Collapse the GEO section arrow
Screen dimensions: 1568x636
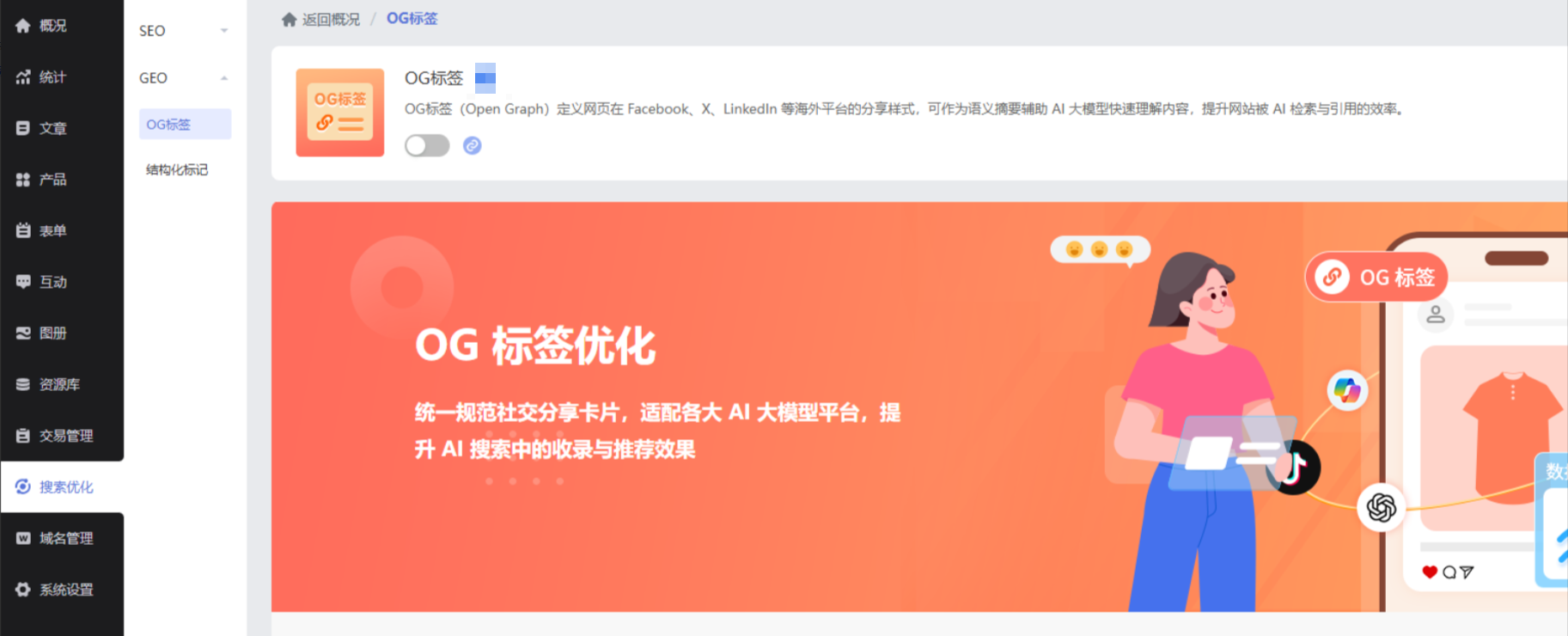click(224, 78)
